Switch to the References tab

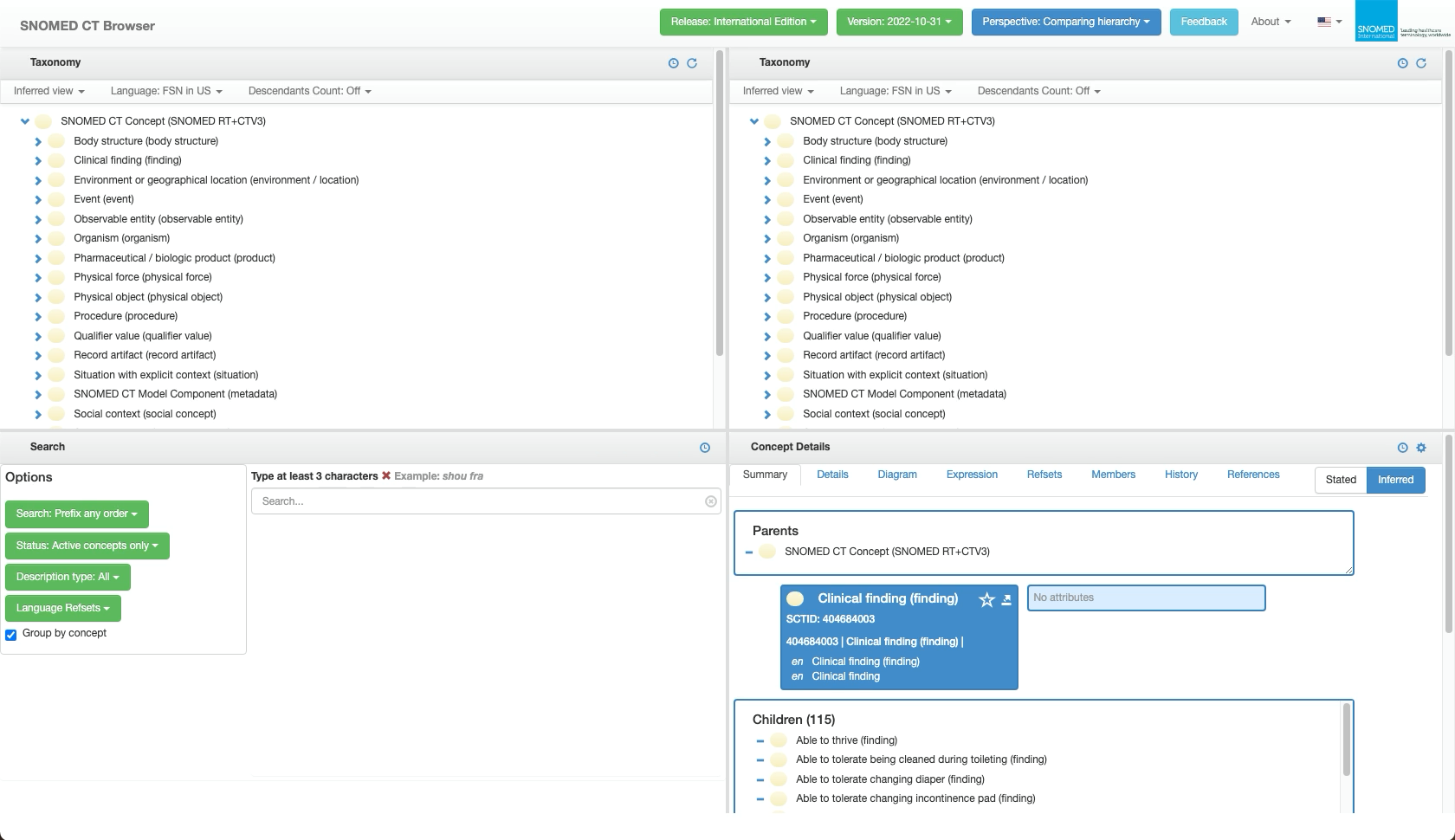click(1253, 475)
